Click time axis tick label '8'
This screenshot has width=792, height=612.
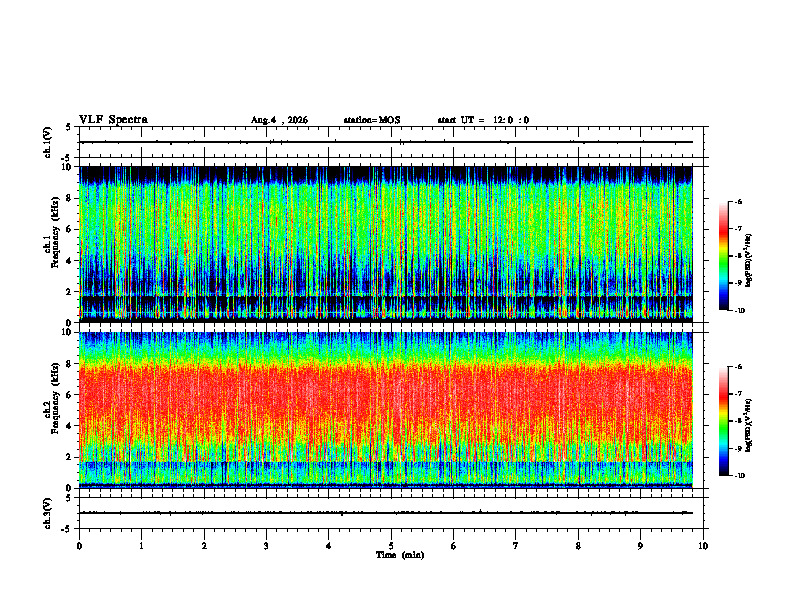pyautogui.click(x=578, y=546)
